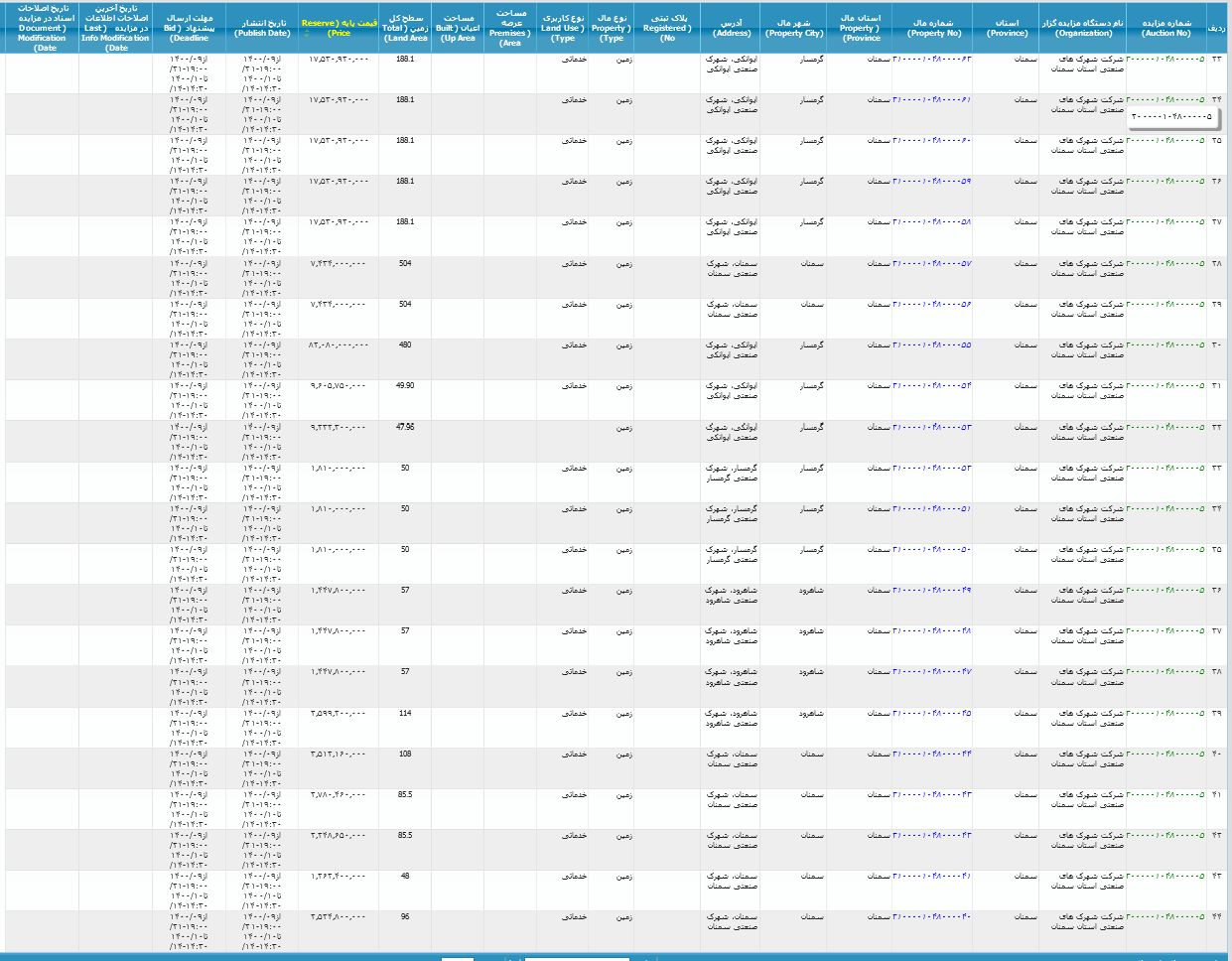This screenshot has height=961, width=1232.
Task: Open auction number link in row 30
Action: (1165, 344)
